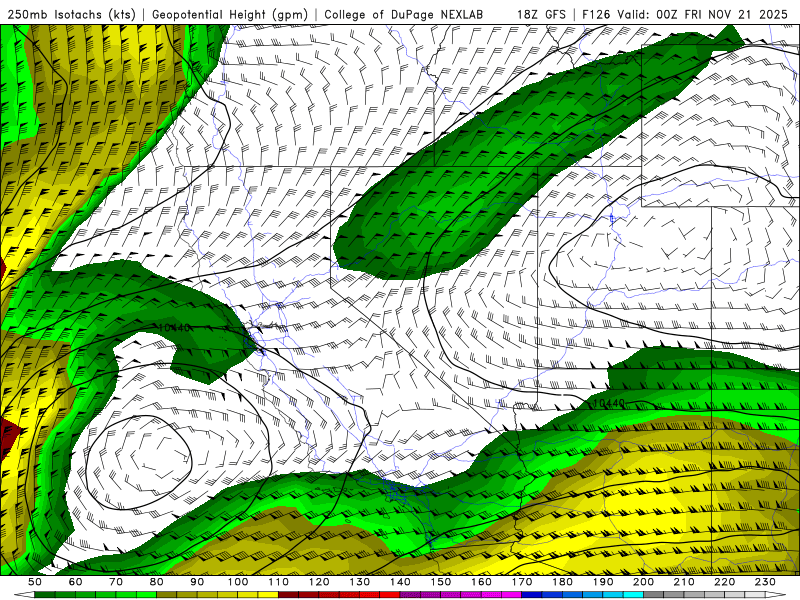Click the colorbar label '140'
The image size is (800, 600).
point(400,582)
